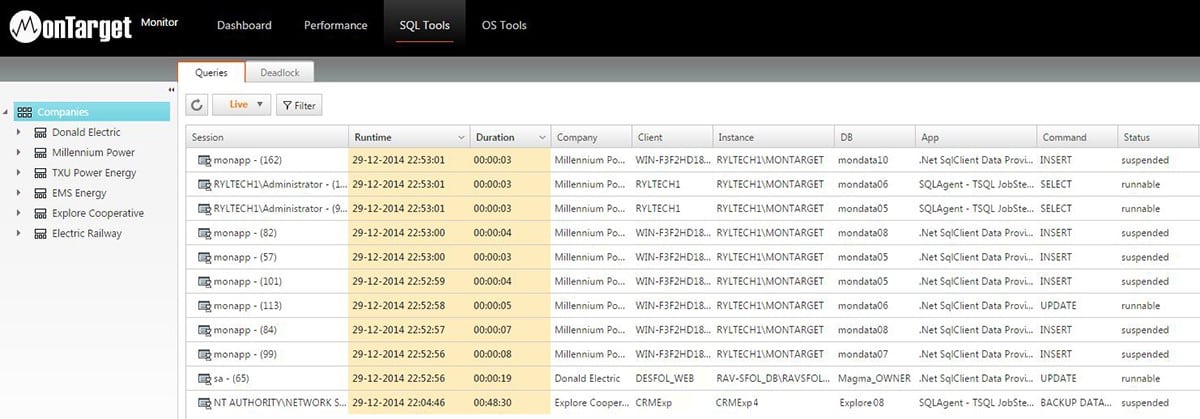The width and height of the screenshot is (1200, 419).
Task: Click the MonTarget logo
Action: pyautogui.click(x=70, y=28)
